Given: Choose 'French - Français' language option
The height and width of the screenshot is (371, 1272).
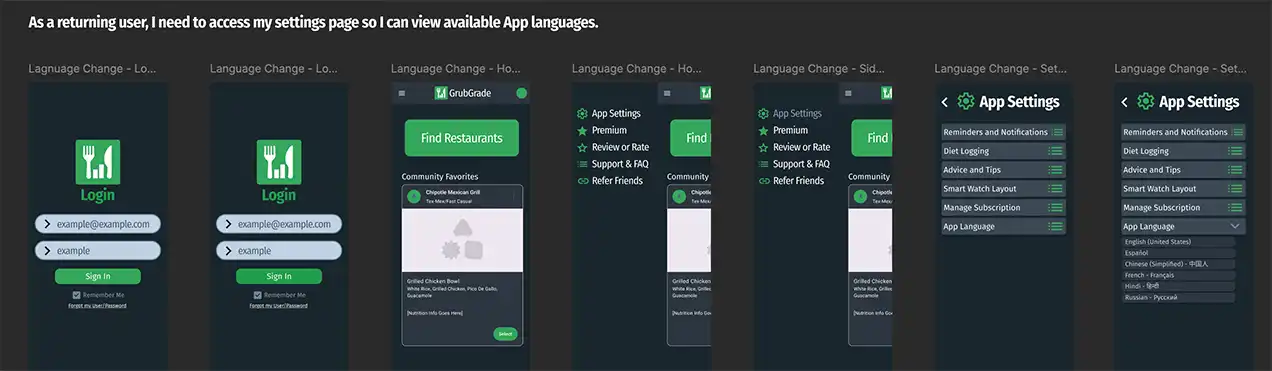Looking at the screenshot, I should click(x=1178, y=275).
